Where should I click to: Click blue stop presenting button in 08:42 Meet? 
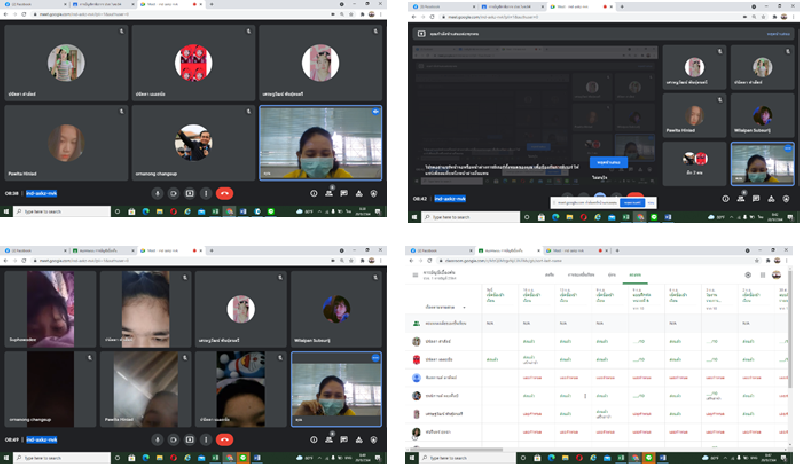[x=608, y=160]
